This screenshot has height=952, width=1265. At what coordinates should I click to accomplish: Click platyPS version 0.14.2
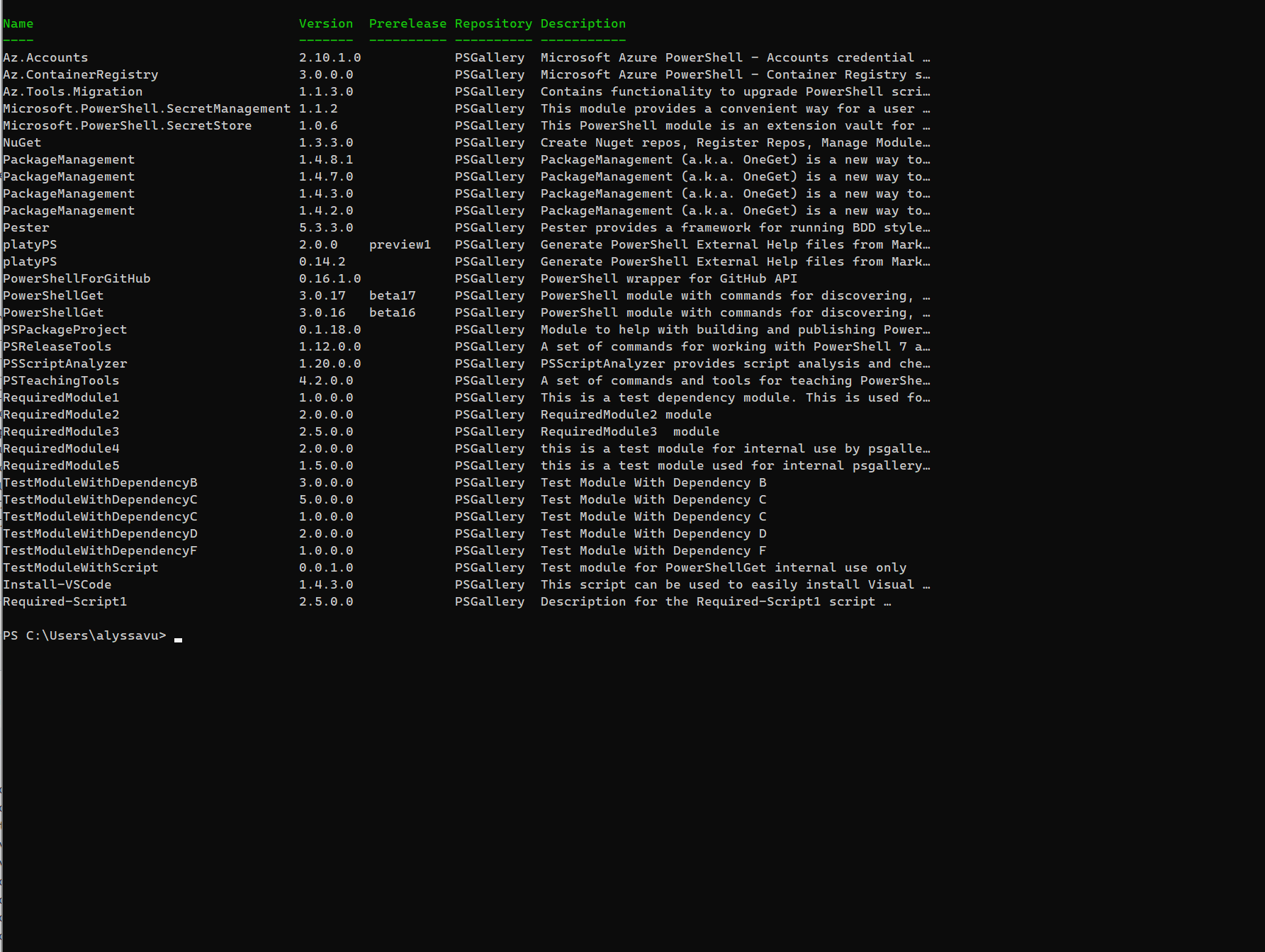pyautogui.click(x=322, y=261)
